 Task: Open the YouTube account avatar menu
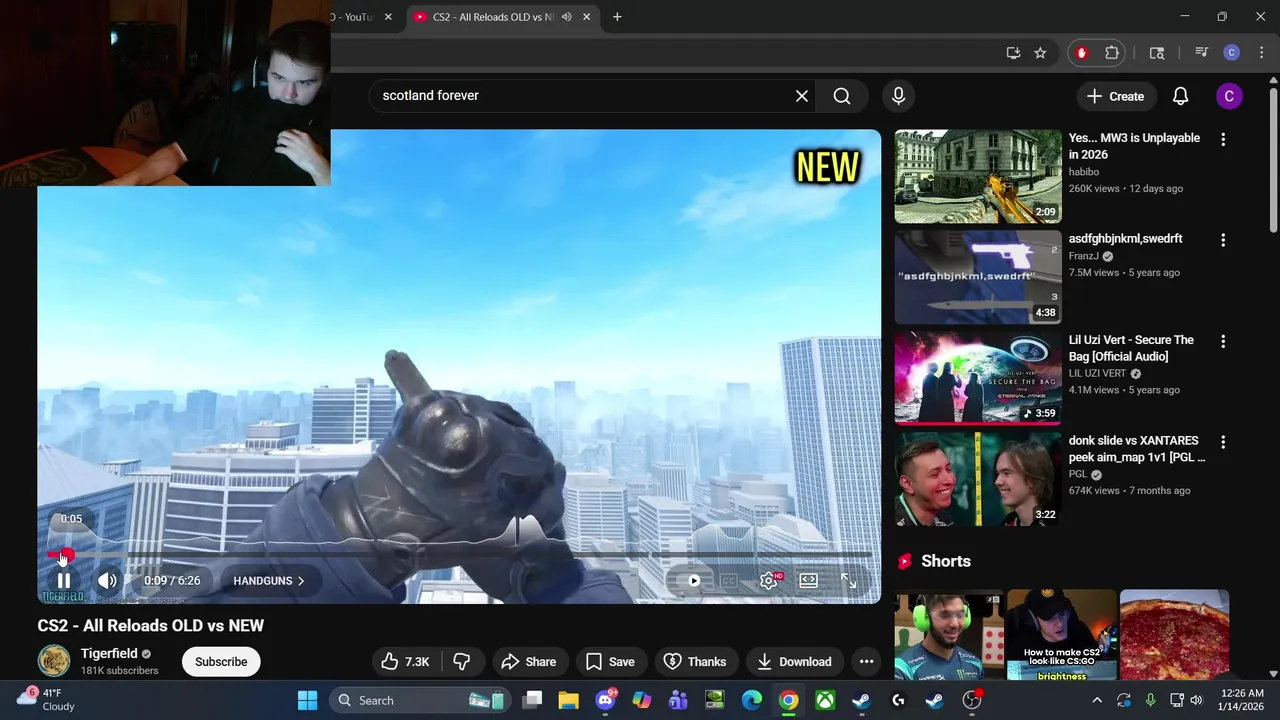coord(1229,96)
